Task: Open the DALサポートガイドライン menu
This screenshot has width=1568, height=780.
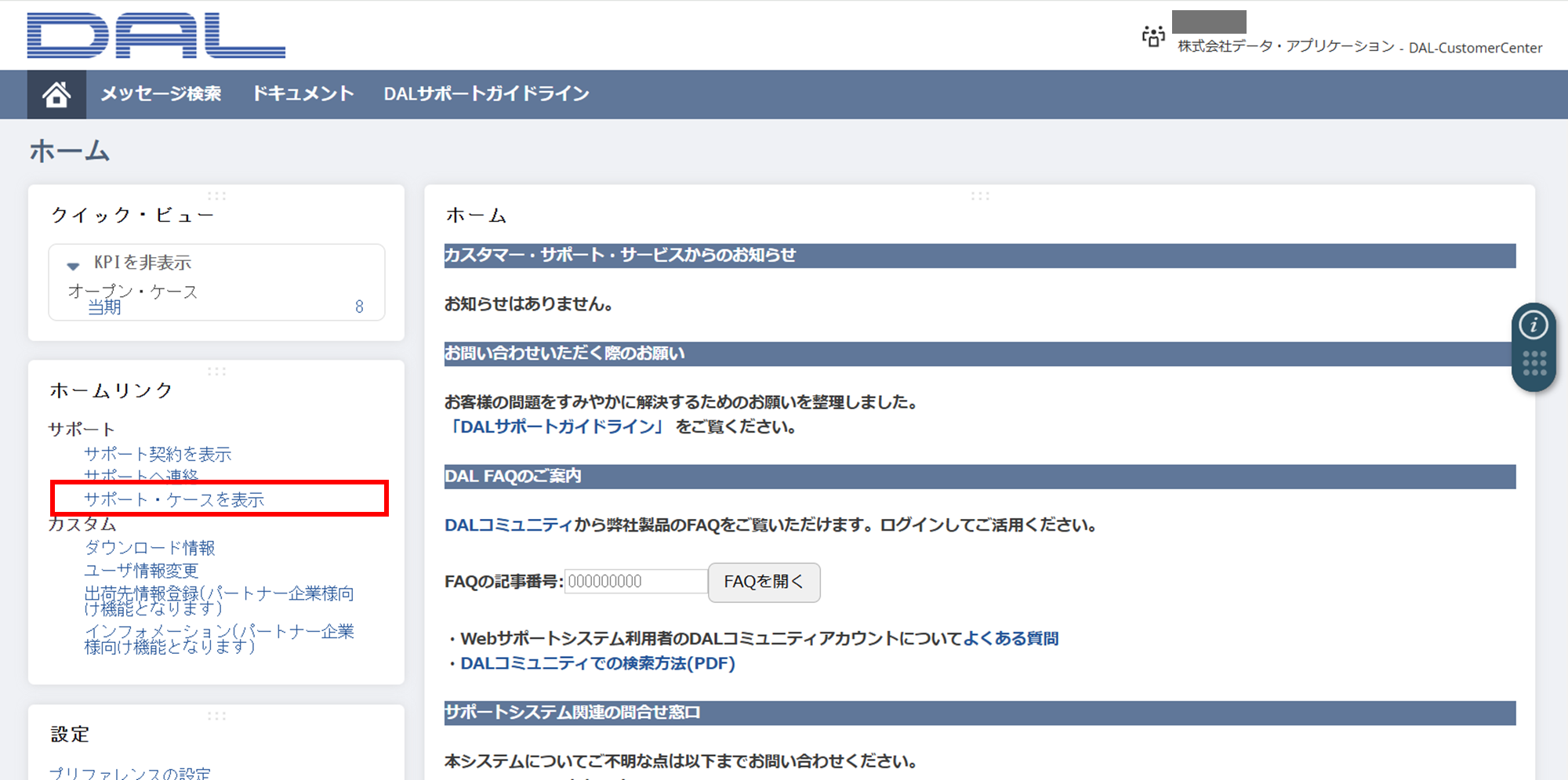Action: click(486, 94)
